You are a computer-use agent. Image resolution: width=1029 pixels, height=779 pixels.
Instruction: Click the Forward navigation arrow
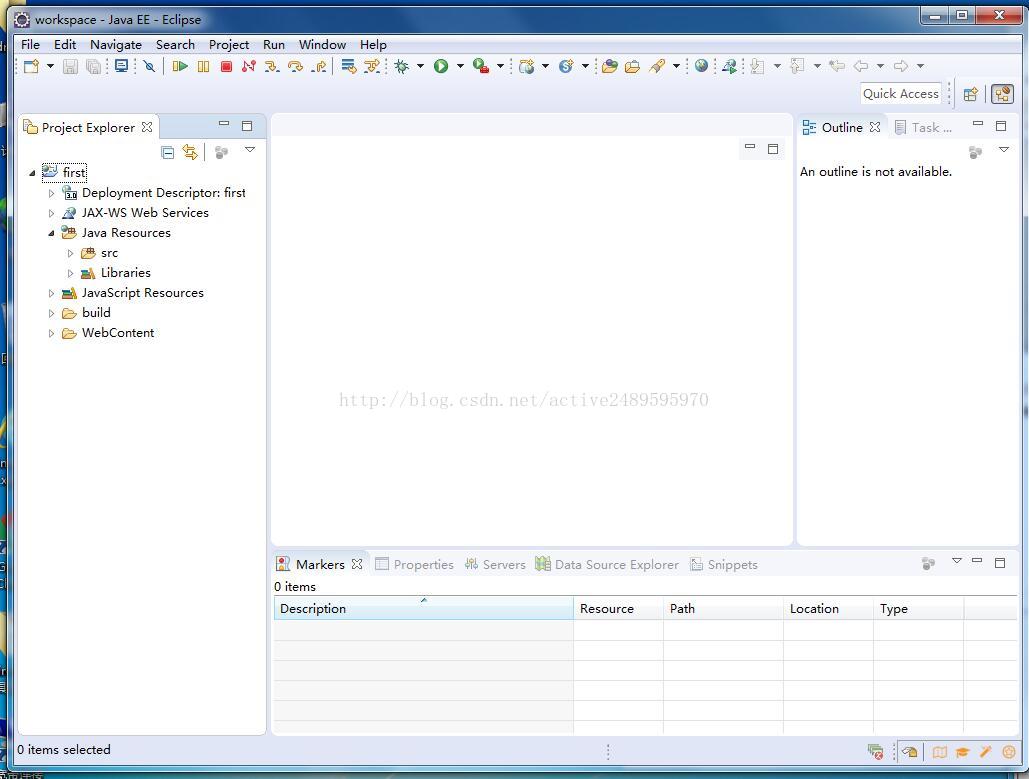pos(901,66)
